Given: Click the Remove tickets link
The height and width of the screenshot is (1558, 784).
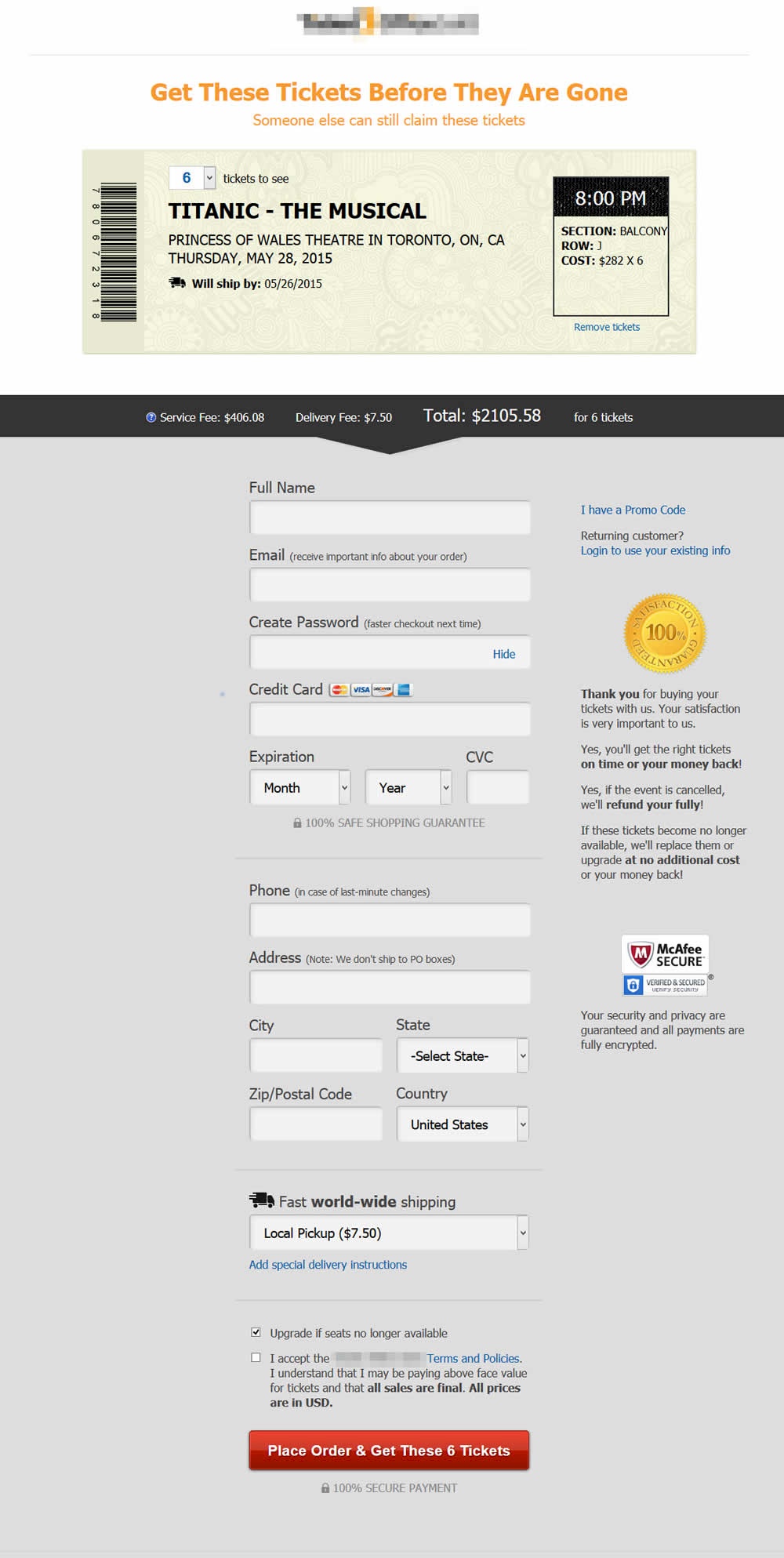Looking at the screenshot, I should (606, 327).
